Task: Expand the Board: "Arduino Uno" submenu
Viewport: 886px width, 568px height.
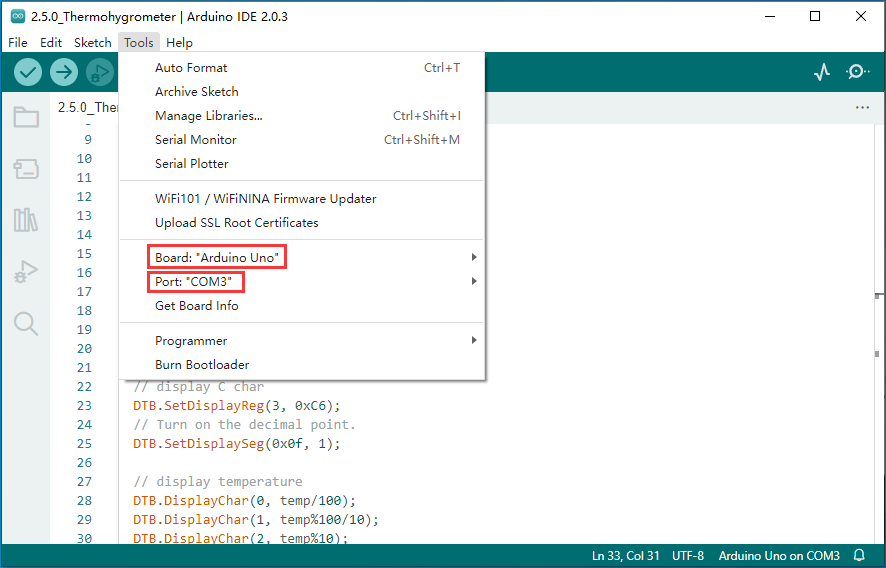Action: click(302, 258)
